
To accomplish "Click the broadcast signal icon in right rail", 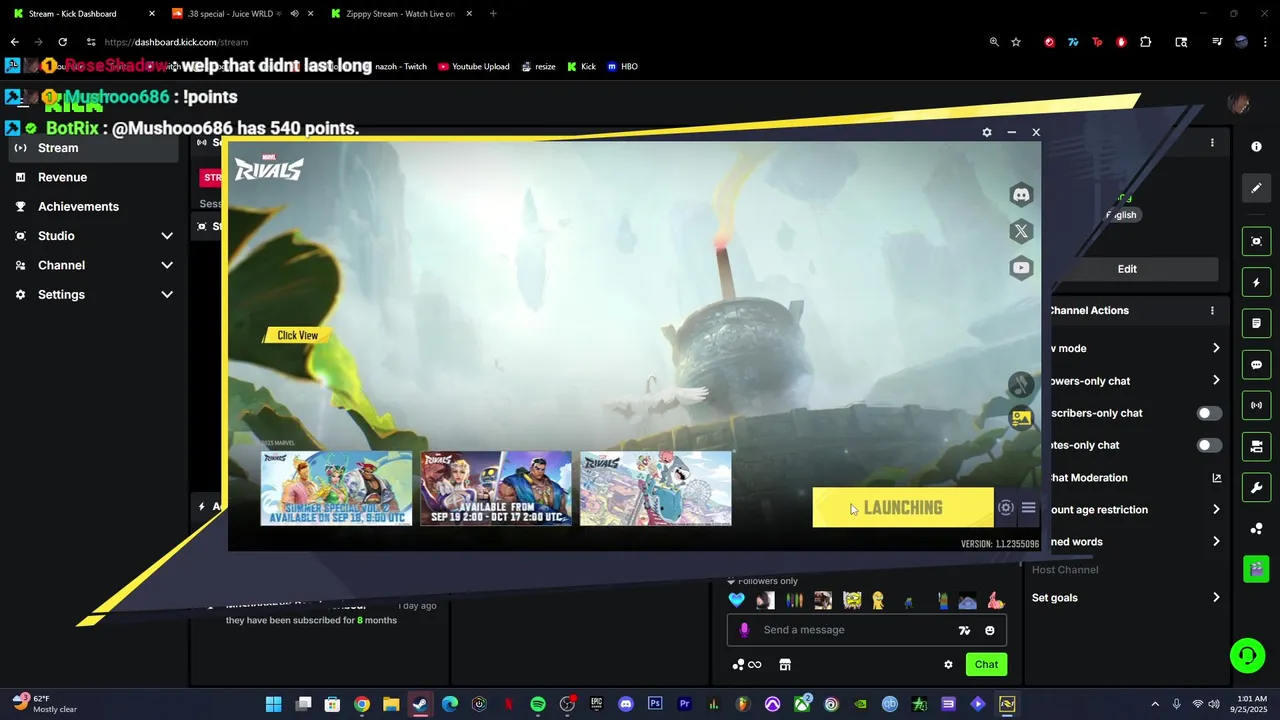I will pyautogui.click(x=1257, y=405).
